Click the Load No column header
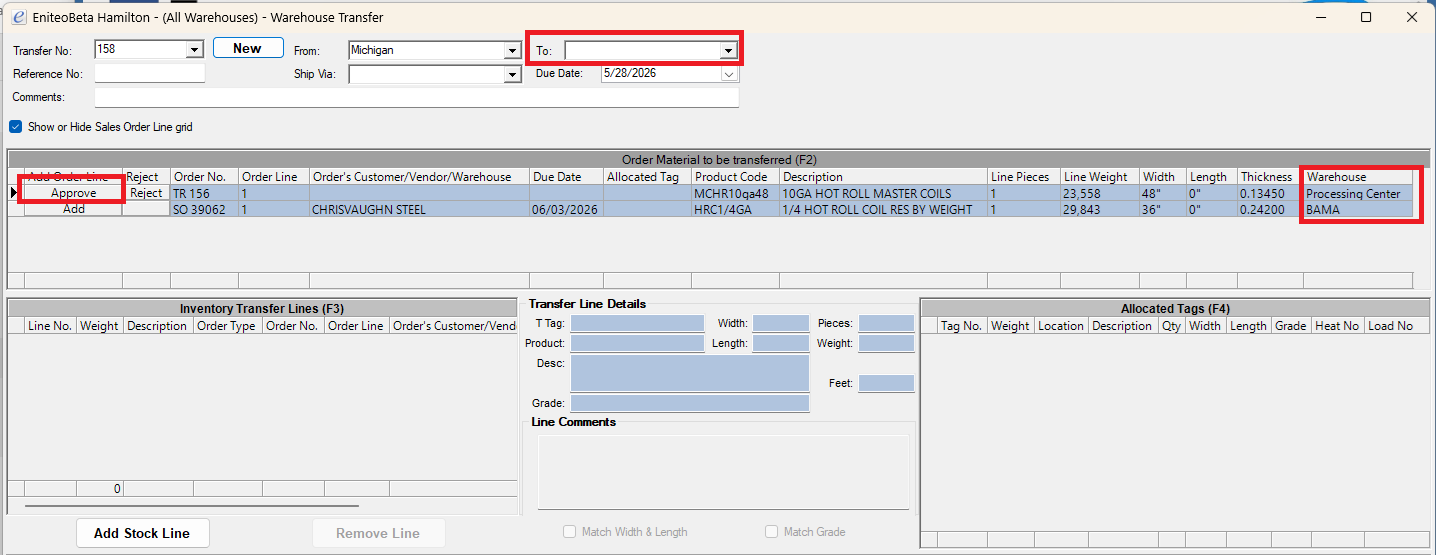The width and height of the screenshot is (1442, 558). [x=1390, y=325]
